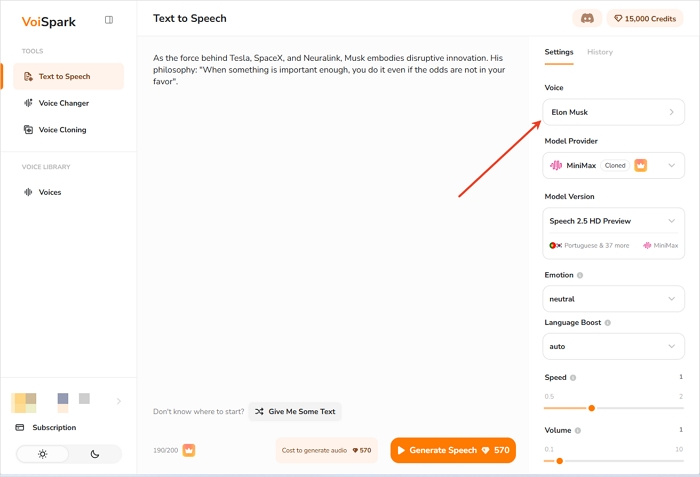Switch to dark mode moon toggle
This screenshot has width=700, height=477.
95,454
